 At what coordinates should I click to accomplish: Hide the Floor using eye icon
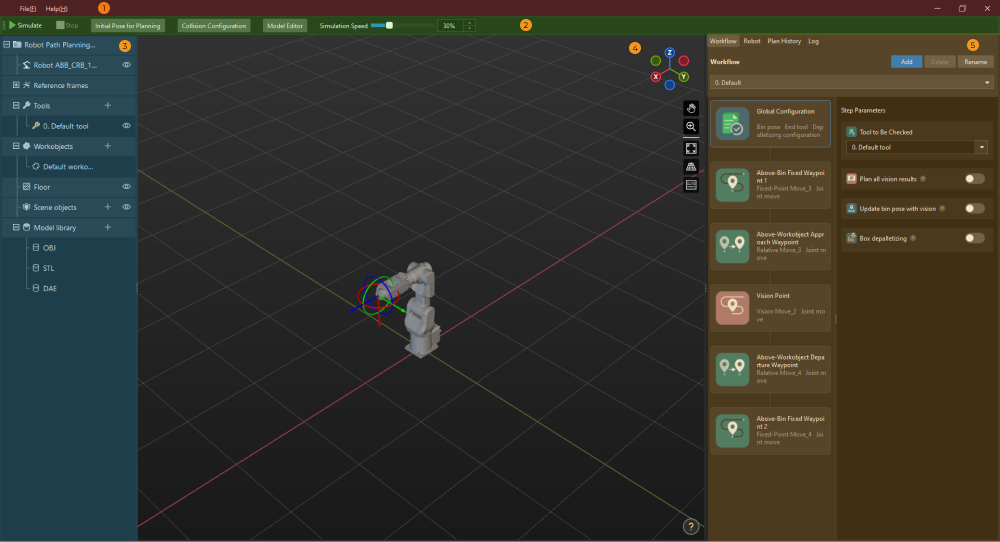127,187
